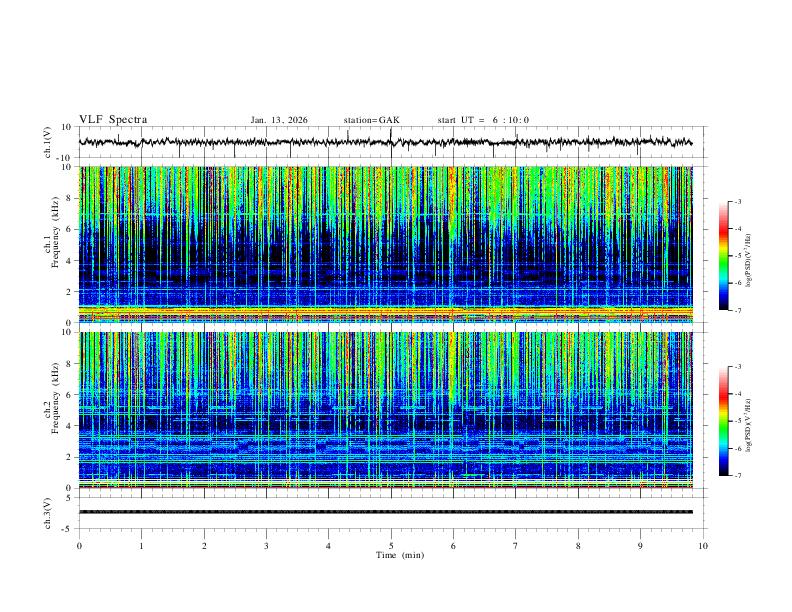
Task: Select the ch.2 "Frequency (kHz)" axis label
Action: click(55, 398)
